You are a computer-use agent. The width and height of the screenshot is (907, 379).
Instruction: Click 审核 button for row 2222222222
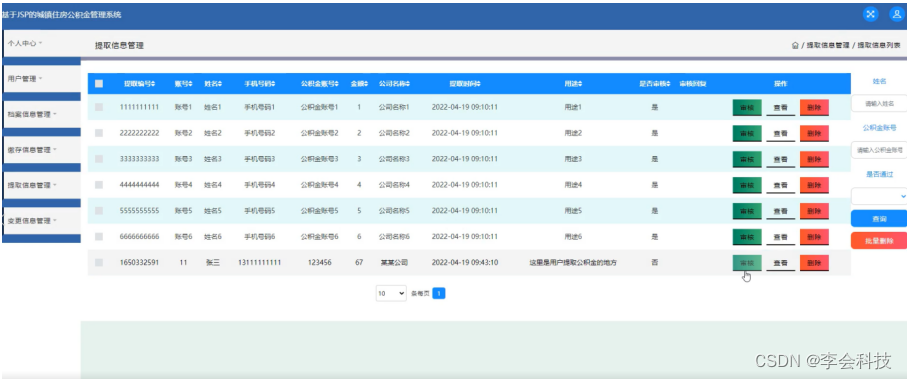coord(747,133)
